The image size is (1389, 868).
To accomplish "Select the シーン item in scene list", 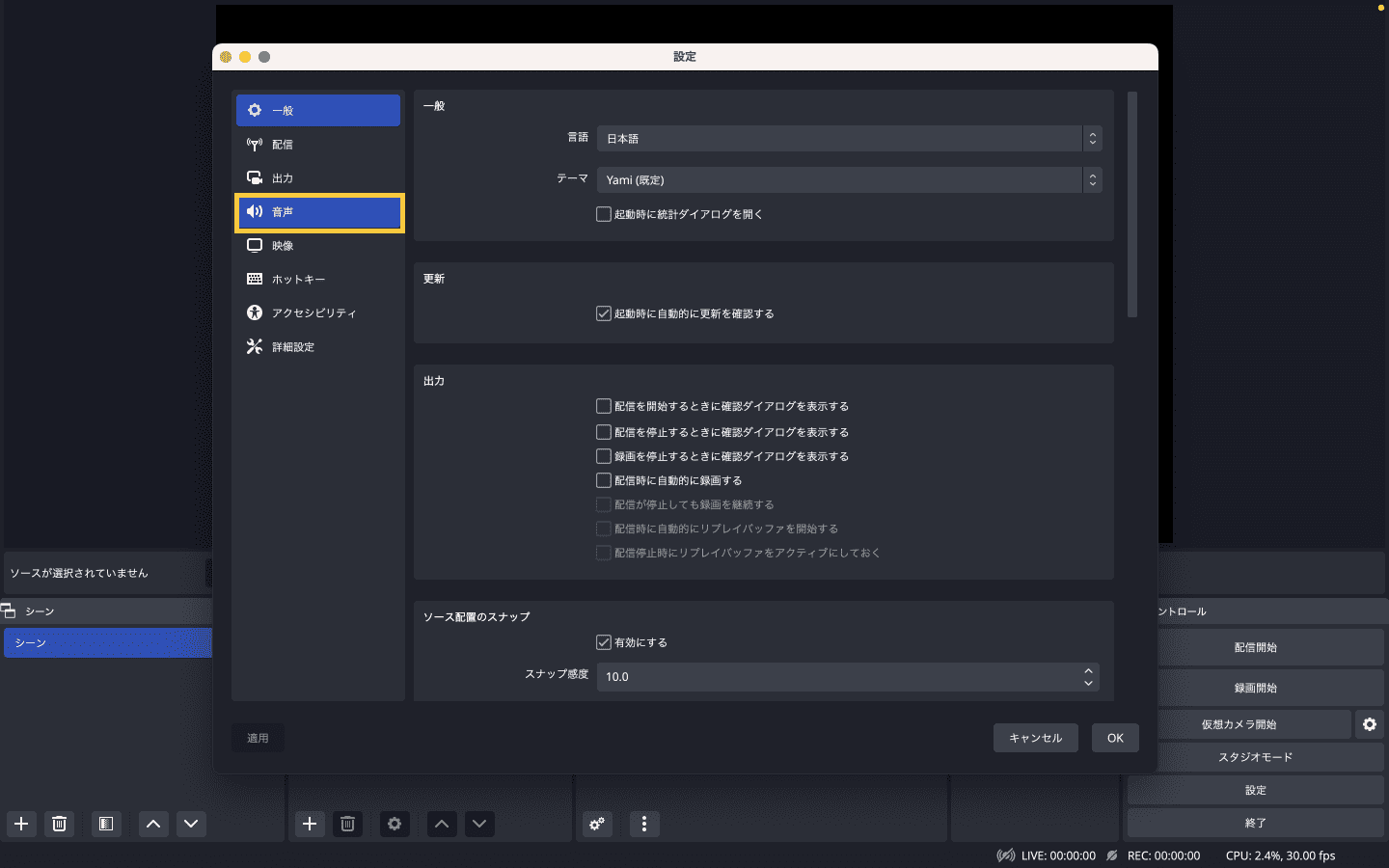I will 108,643.
